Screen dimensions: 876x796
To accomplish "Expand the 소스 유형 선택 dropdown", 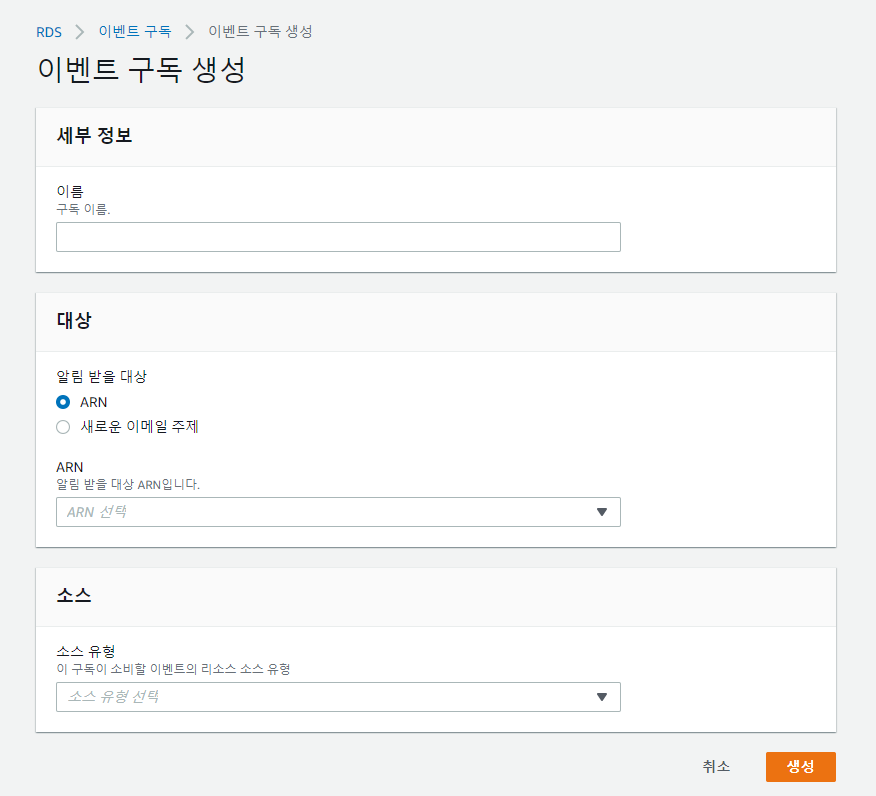I will coord(338,697).
